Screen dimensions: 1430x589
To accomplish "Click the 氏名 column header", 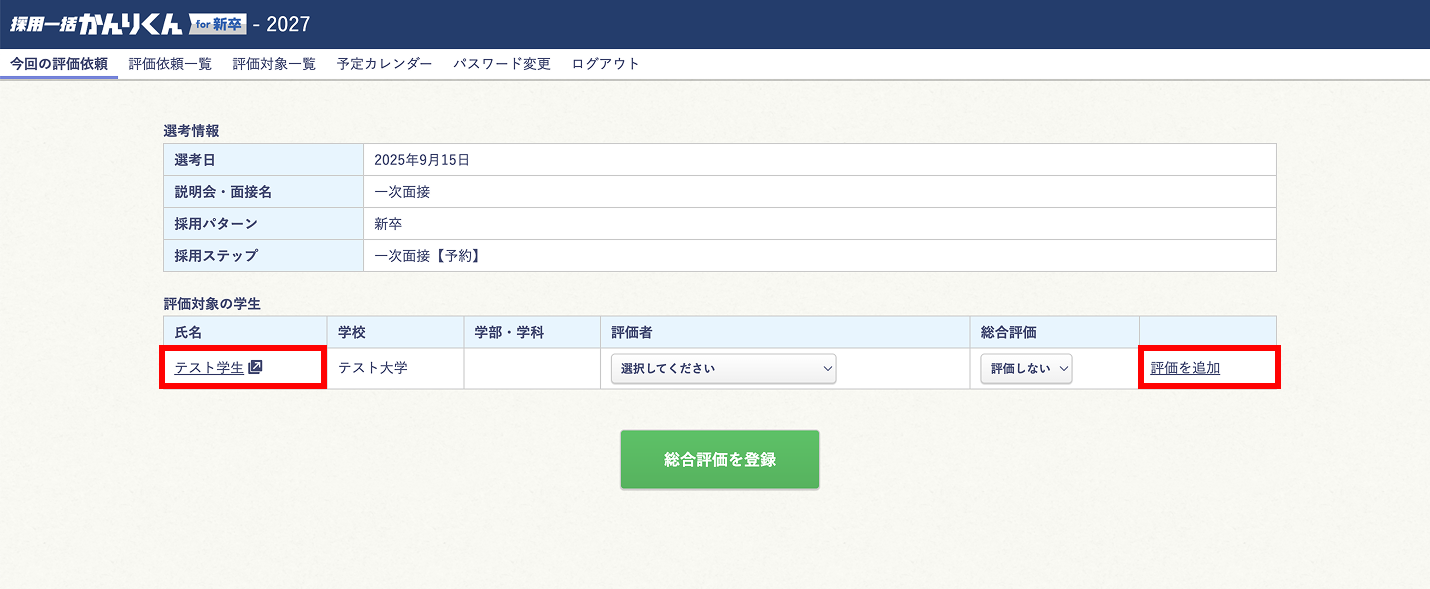I will pos(188,332).
